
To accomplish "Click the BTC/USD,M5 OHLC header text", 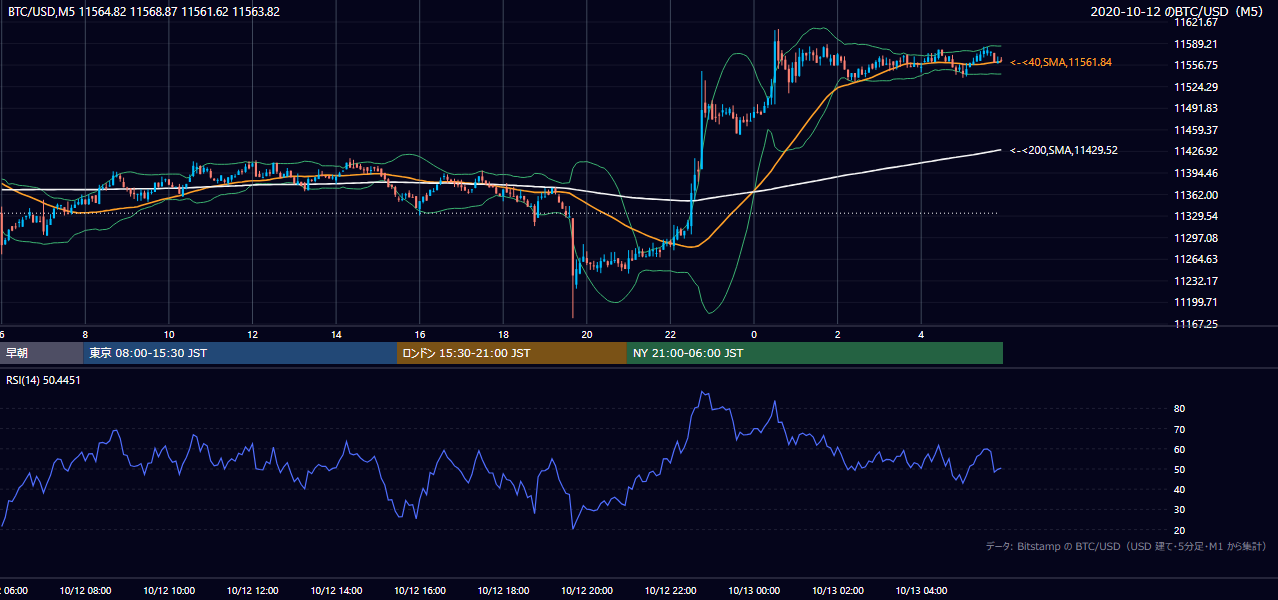I will coord(144,12).
